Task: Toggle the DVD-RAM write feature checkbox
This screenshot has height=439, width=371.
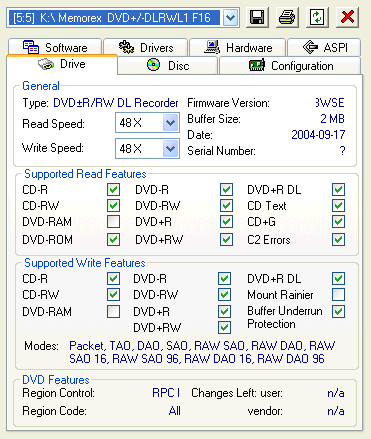Action: (x=113, y=311)
